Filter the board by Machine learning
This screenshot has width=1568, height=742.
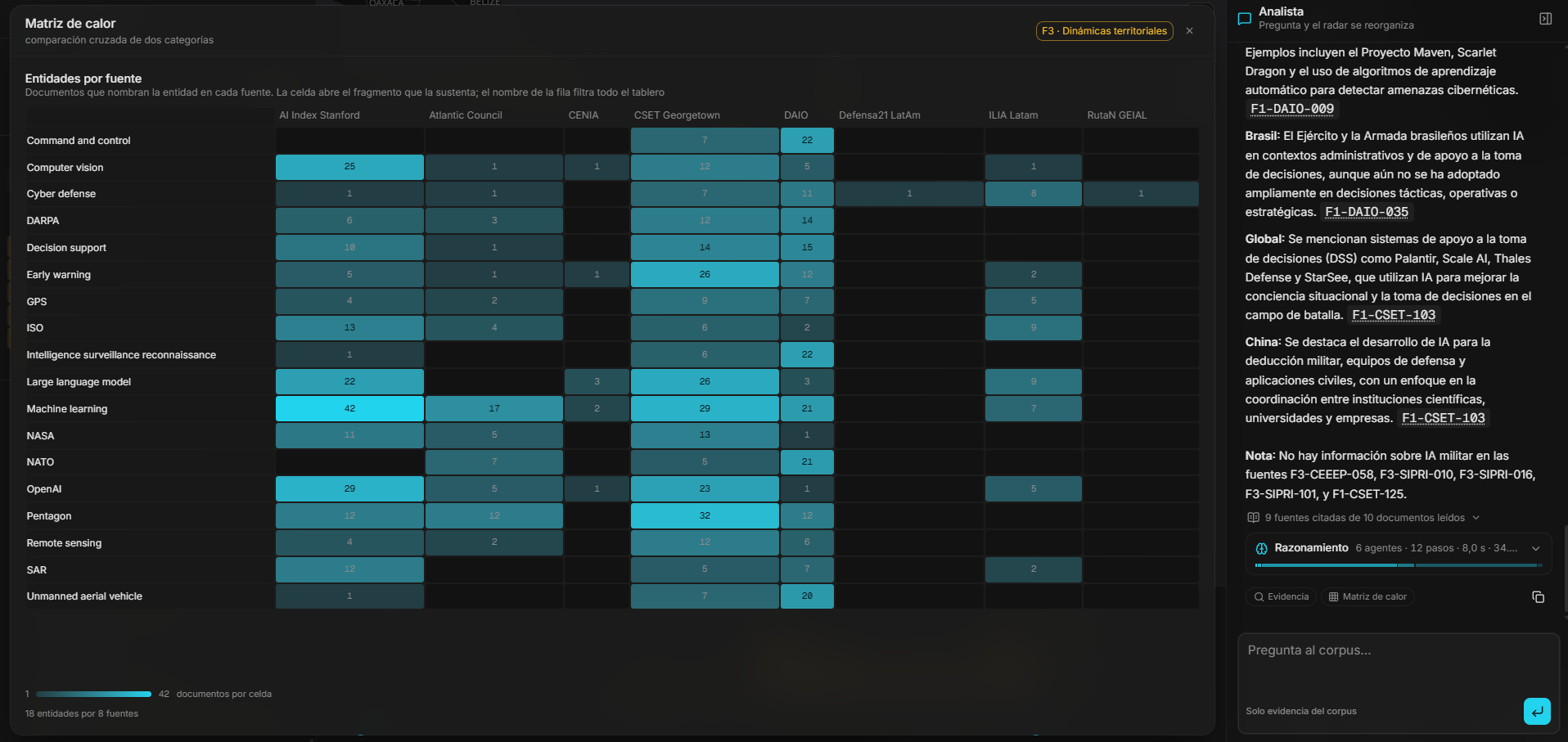tap(67, 409)
